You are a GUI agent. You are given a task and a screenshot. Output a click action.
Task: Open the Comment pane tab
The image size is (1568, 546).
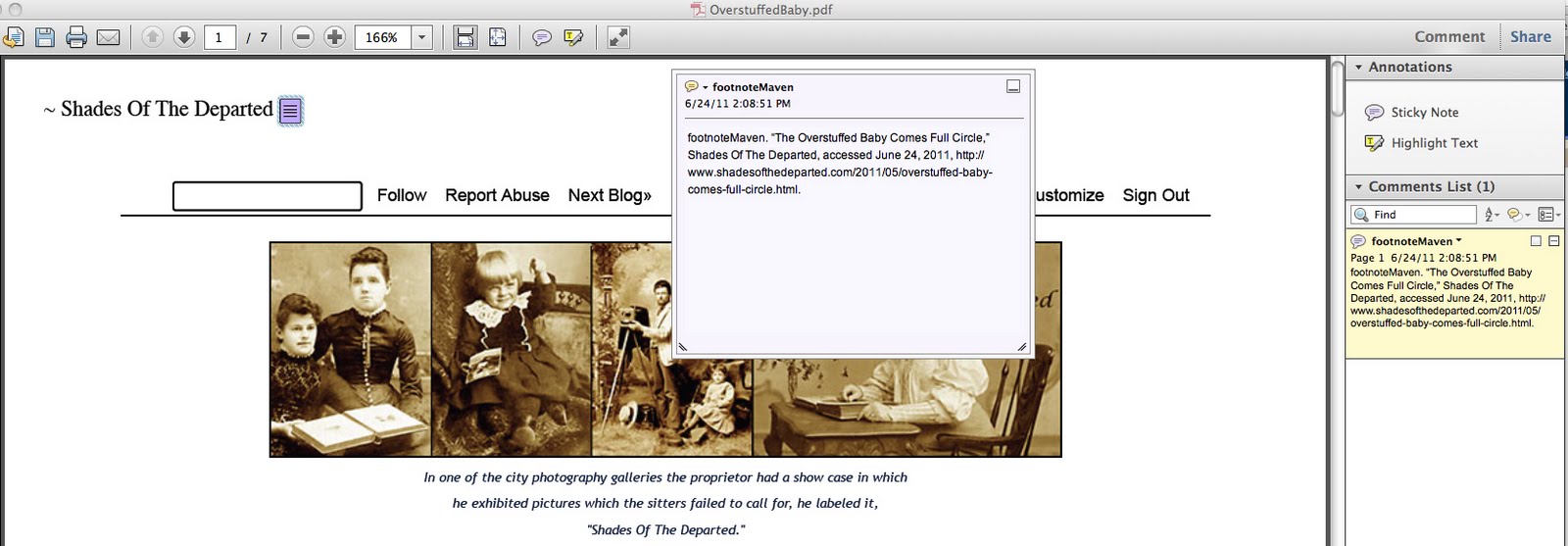pyautogui.click(x=1449, y=37)
